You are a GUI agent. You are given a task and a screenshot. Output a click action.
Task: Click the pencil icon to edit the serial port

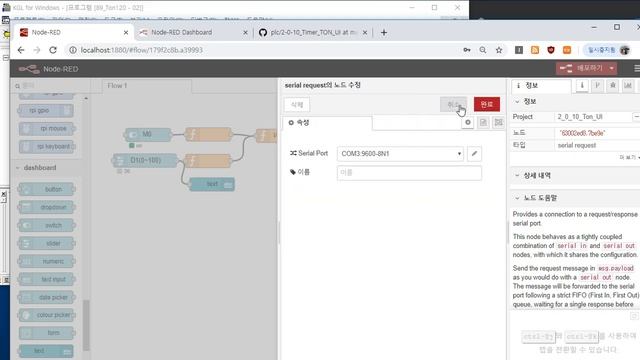[x=474, y=154]
